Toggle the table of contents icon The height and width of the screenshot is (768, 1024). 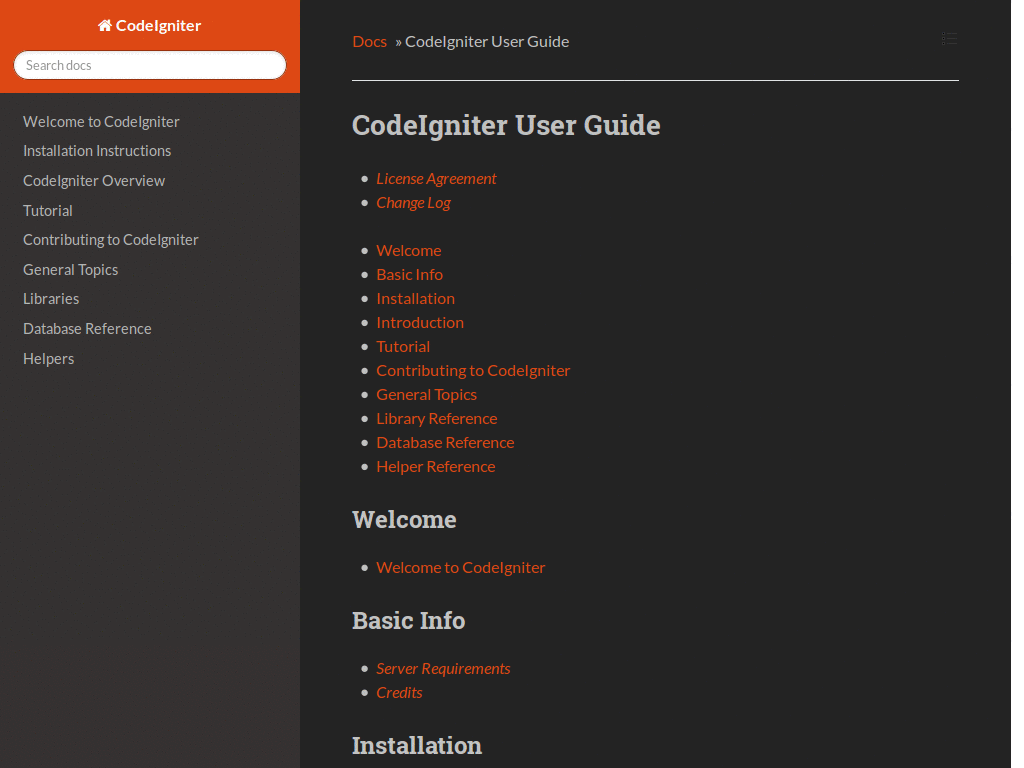click(949, 39)
